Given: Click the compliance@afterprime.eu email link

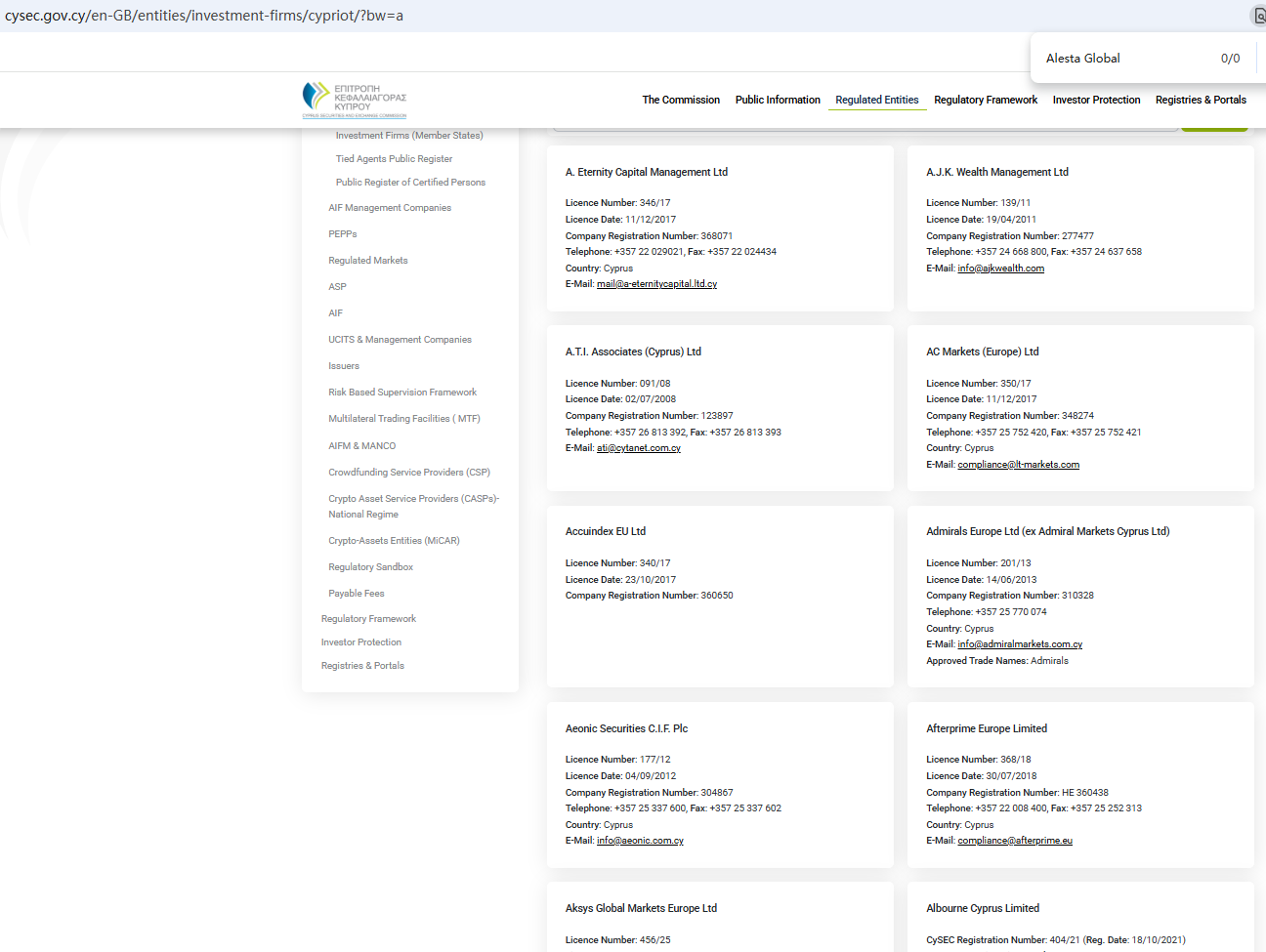Looking at the screenshot, I should point(1014,841).
